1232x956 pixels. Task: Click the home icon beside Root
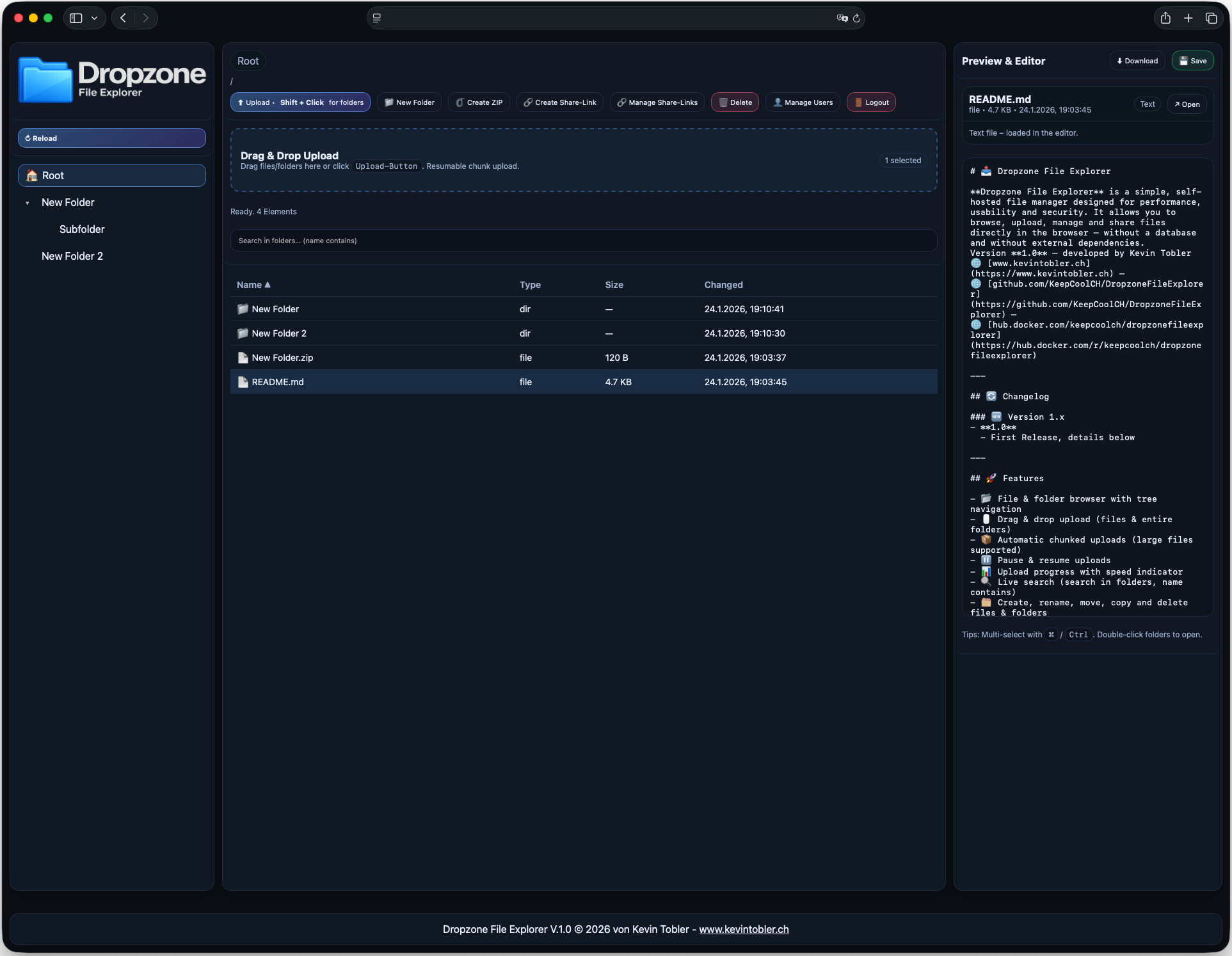[x=30, y=175]
